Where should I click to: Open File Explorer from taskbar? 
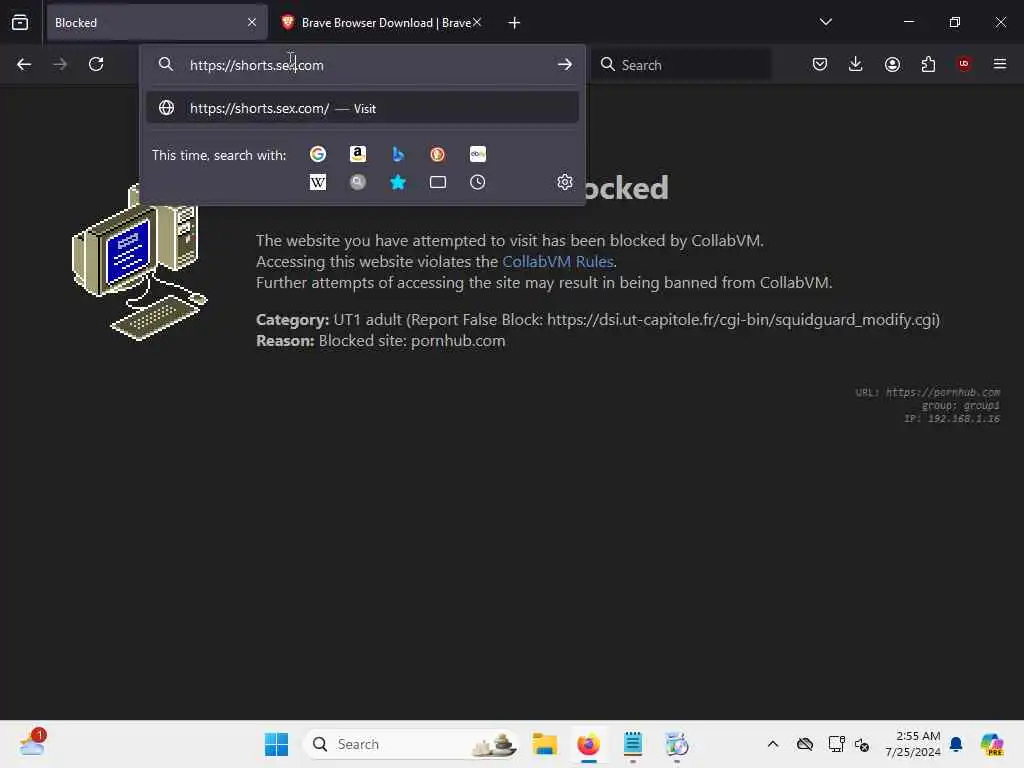[x=544, y=744]
